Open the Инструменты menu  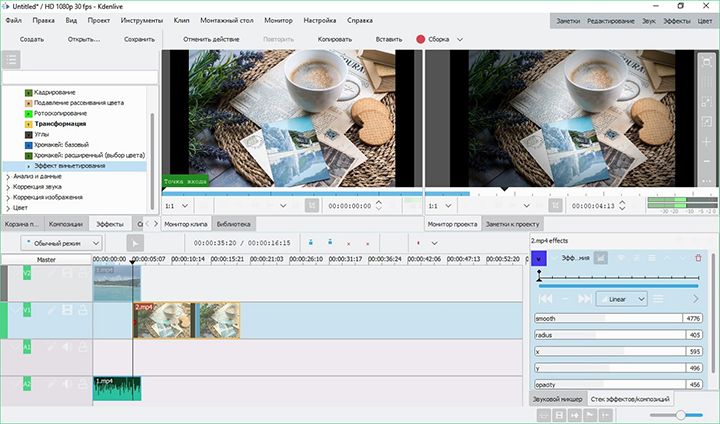point(141,20)
